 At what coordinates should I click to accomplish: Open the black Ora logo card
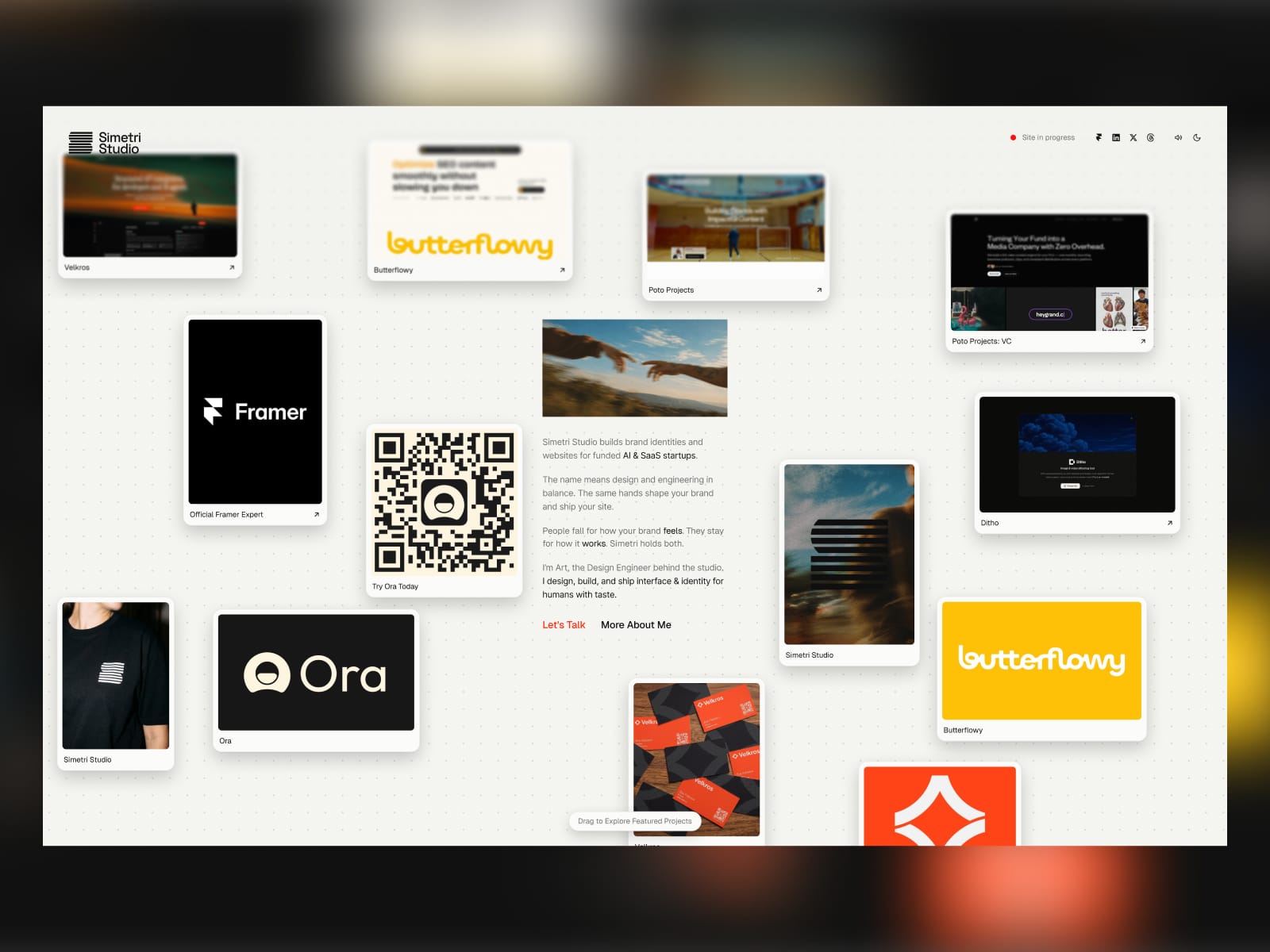pyautogui.click(x=316, y=673)
